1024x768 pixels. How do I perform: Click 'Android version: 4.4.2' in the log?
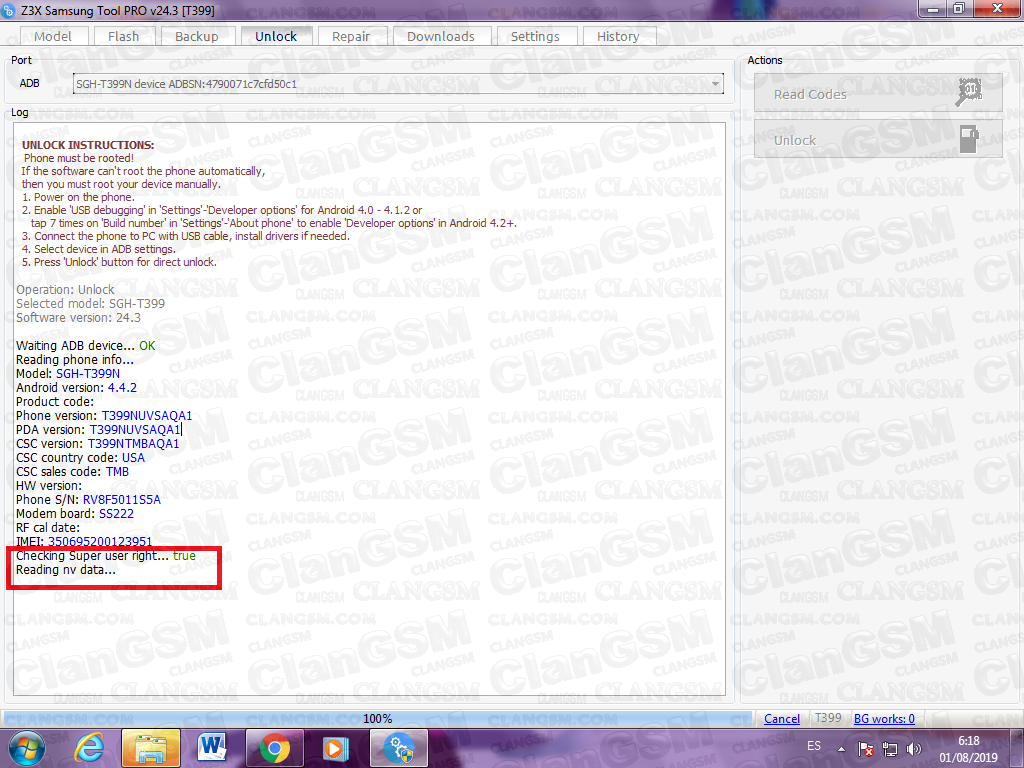pyautogui.click(x=76, y=387)
